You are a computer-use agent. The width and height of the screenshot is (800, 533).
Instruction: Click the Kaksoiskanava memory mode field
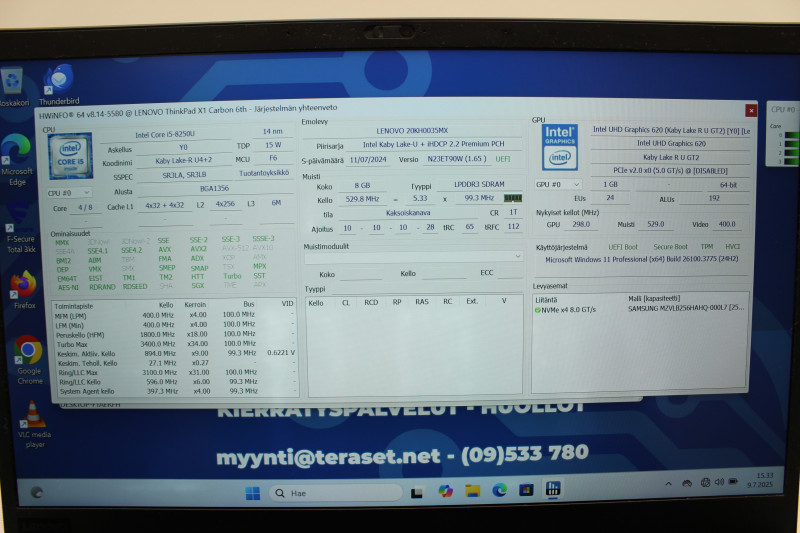point(408,213)
